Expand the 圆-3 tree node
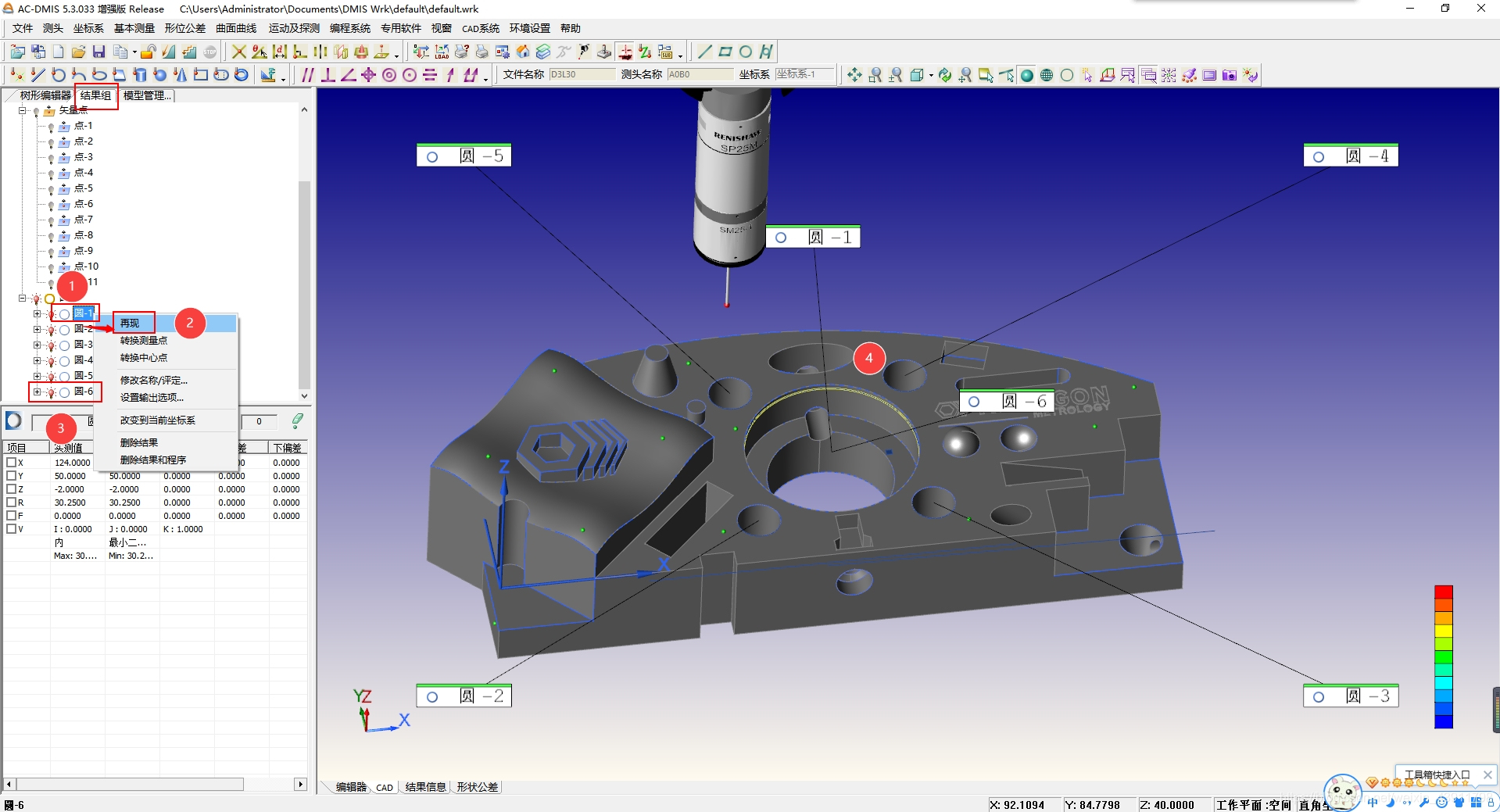This screenshot has width=1500, height=812. pos(37,345)
